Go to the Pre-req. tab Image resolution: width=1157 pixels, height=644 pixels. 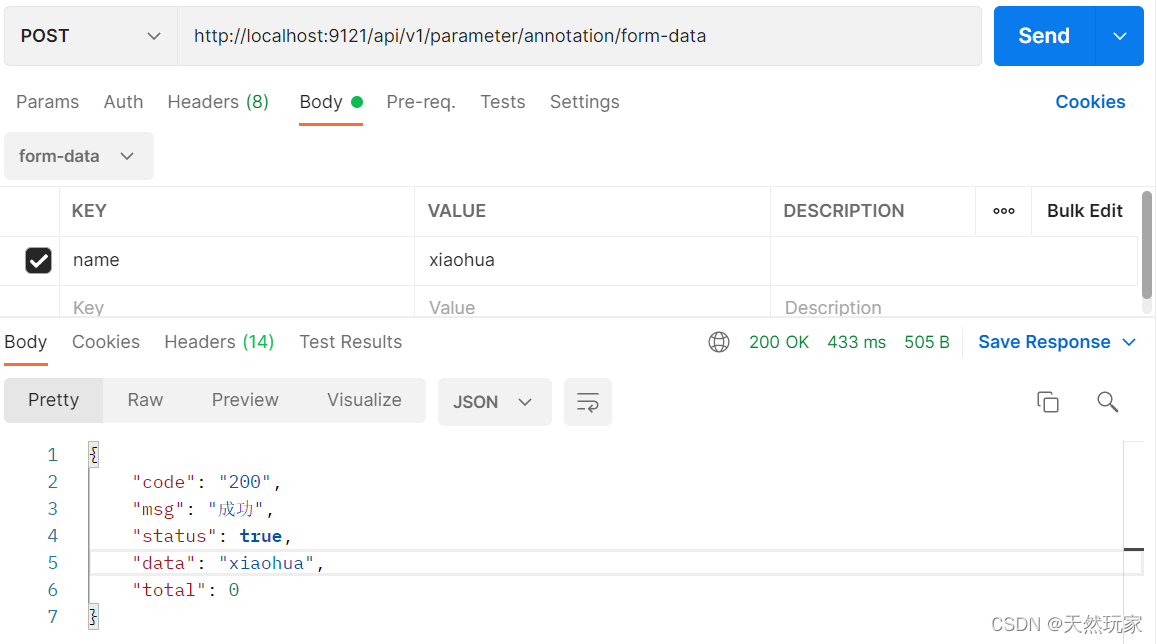tap(421, 102)
